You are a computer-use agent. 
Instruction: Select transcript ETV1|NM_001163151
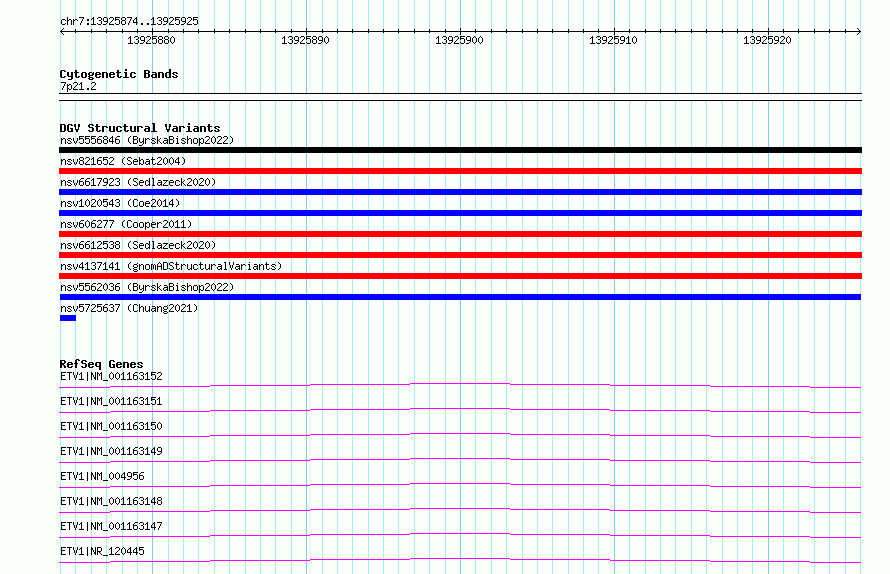pyautogui.click(x=111, y=401)
